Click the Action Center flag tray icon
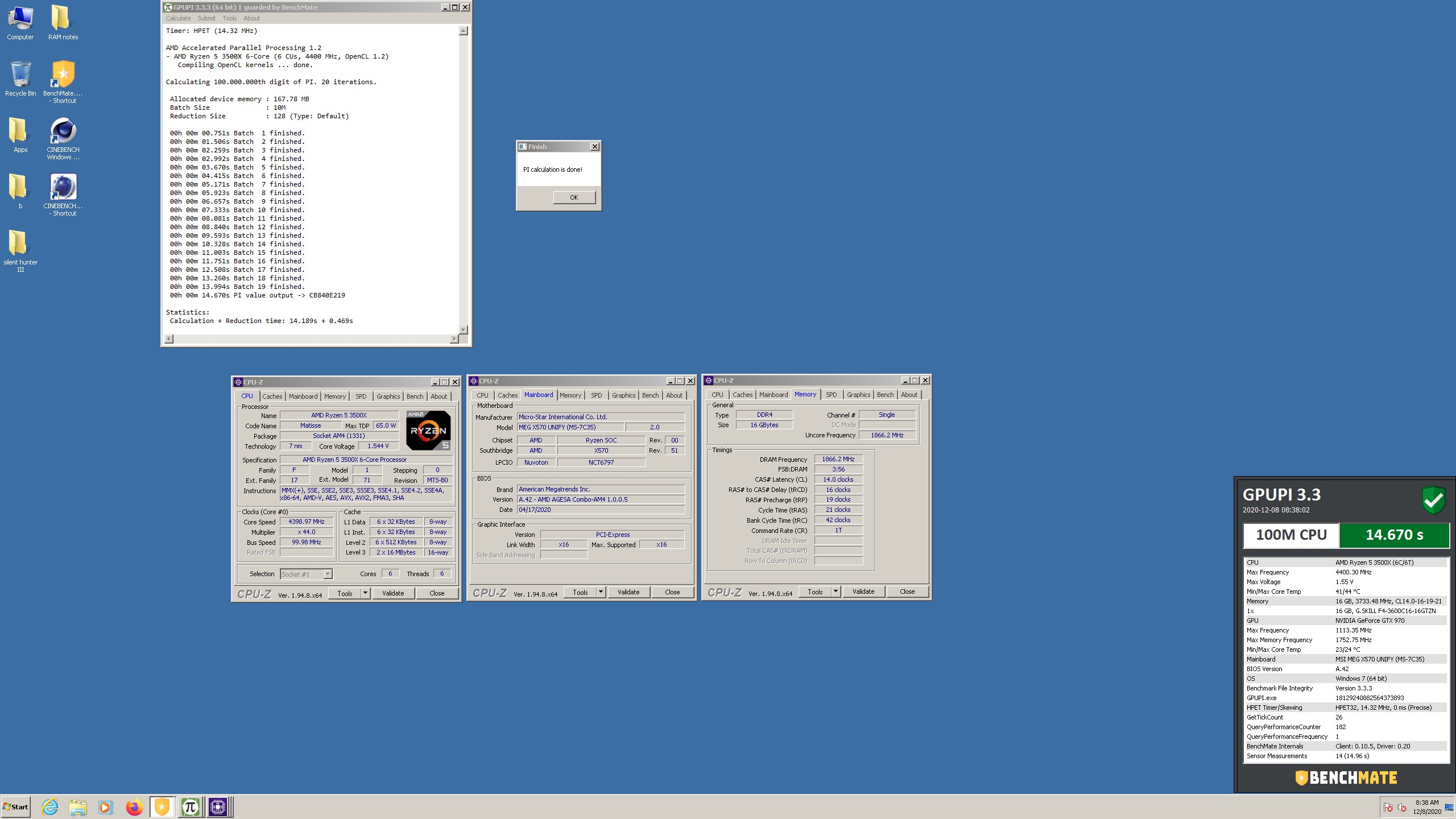This screenshot has width=1456, height=819. tap(1388, 808)
